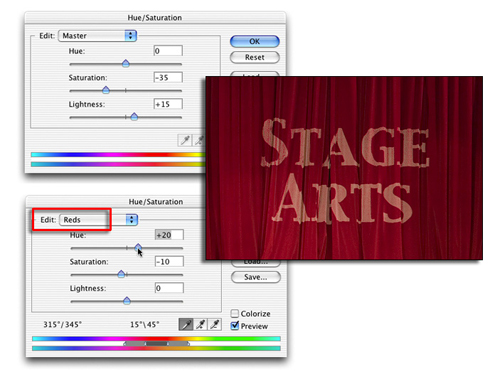This screenshot has width=500, height=379.
Task: Open the Edit Reds dropdown arrows
Action: tap(132, 219)
